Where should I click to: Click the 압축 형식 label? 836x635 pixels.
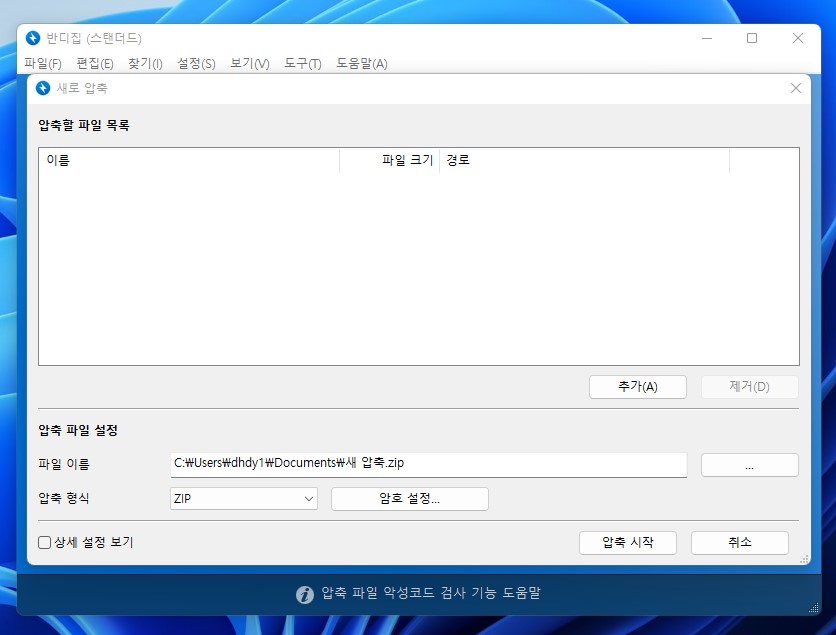coord(63,498)
